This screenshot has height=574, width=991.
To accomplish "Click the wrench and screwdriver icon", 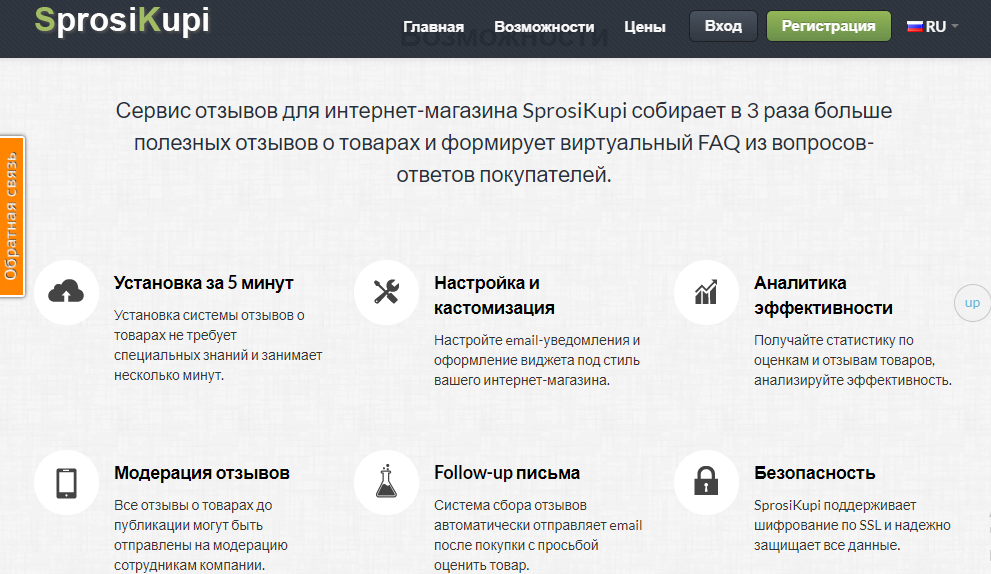I will pyautogui.click(x=386, y=292).
